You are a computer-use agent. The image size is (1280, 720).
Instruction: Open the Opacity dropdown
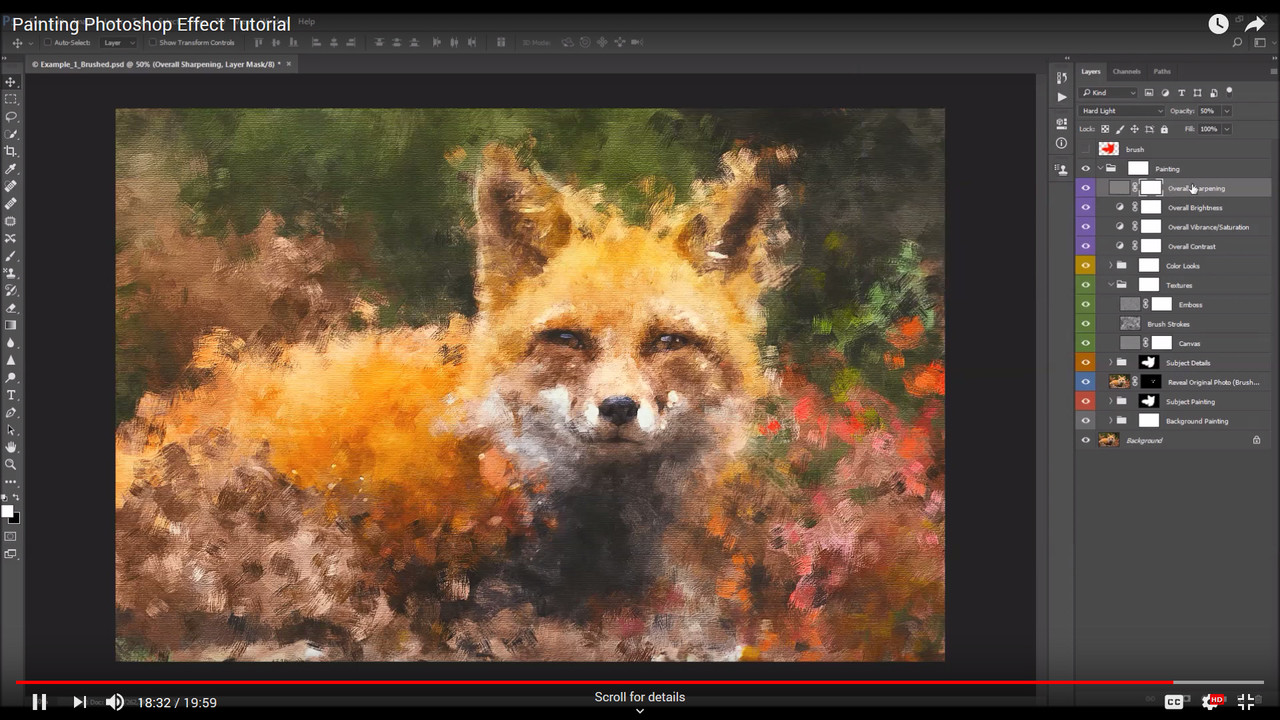[x=1226, y=111]
